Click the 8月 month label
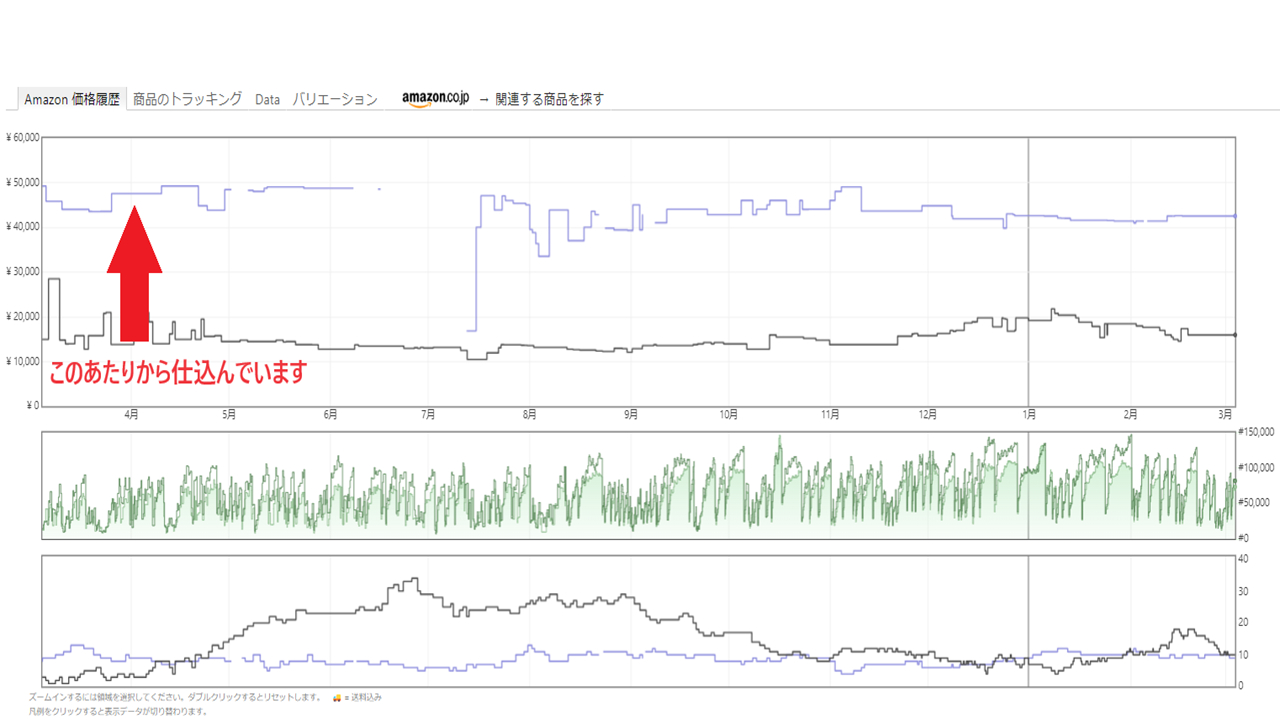Image resolution: width=1280 pixels, height=720 pixels. [530, 414]
